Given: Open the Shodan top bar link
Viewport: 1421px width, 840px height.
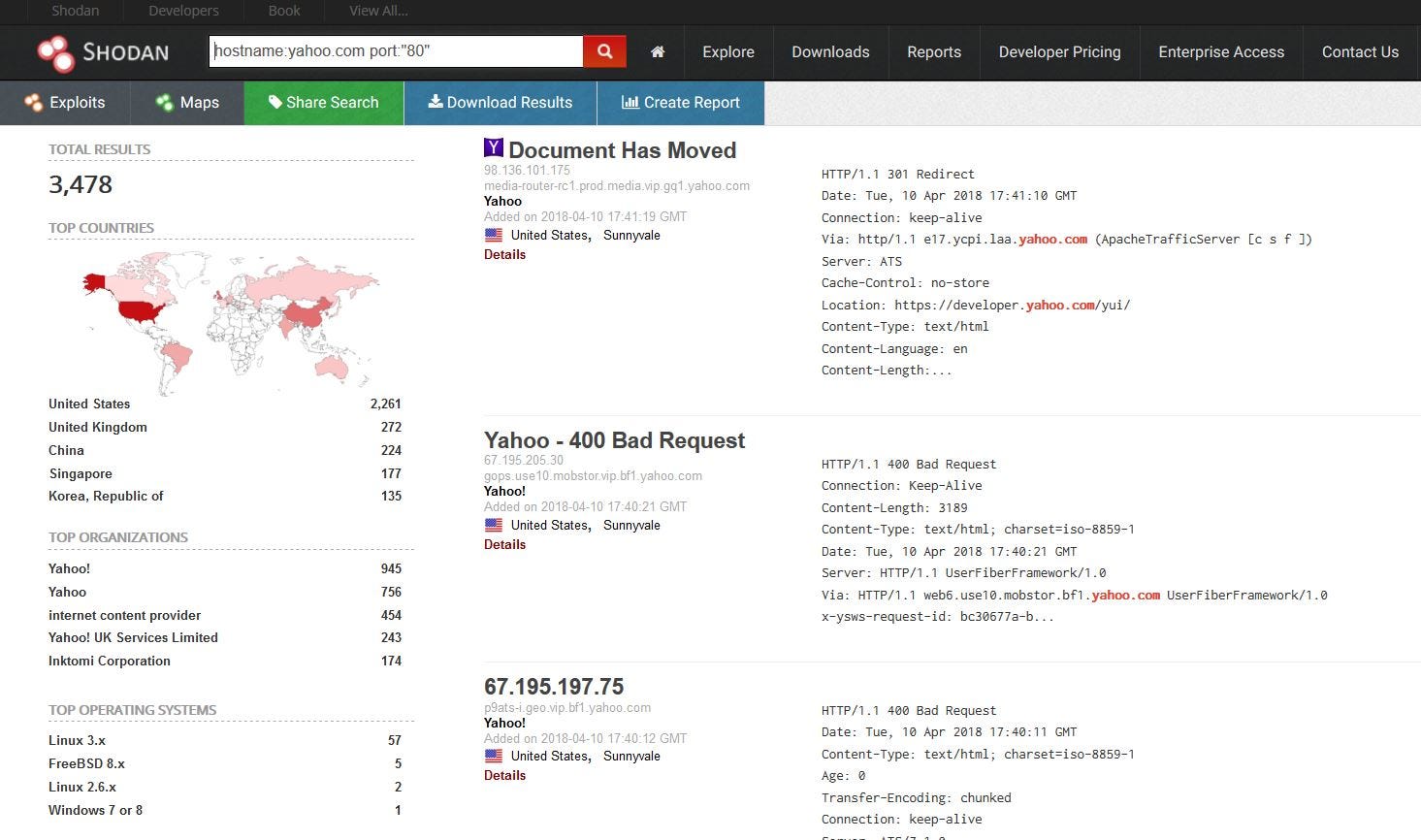Looking at the screenshot, I should (76, 11).
